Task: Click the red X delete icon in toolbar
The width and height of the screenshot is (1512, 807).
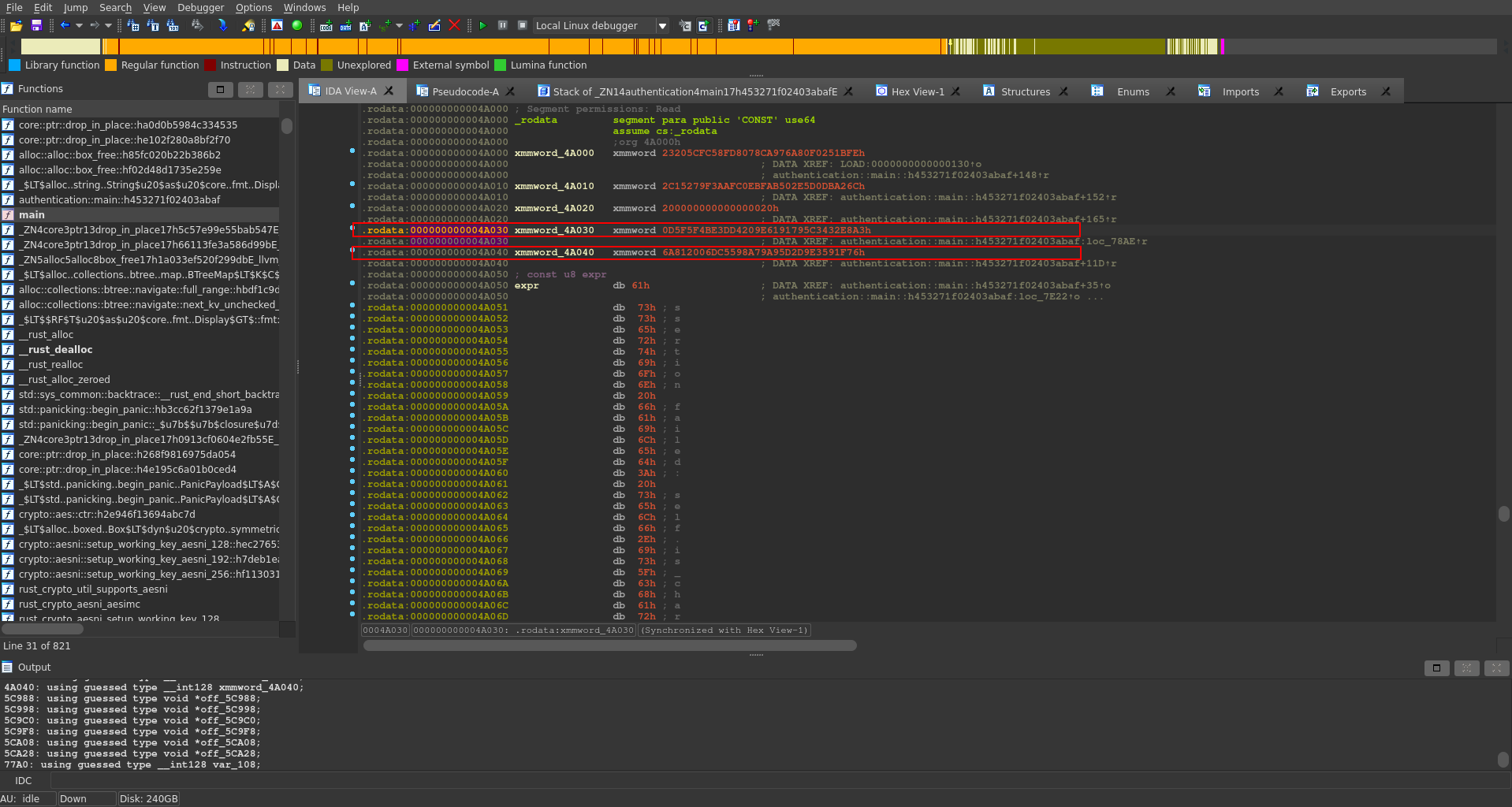Action: (x=454, y=26)
